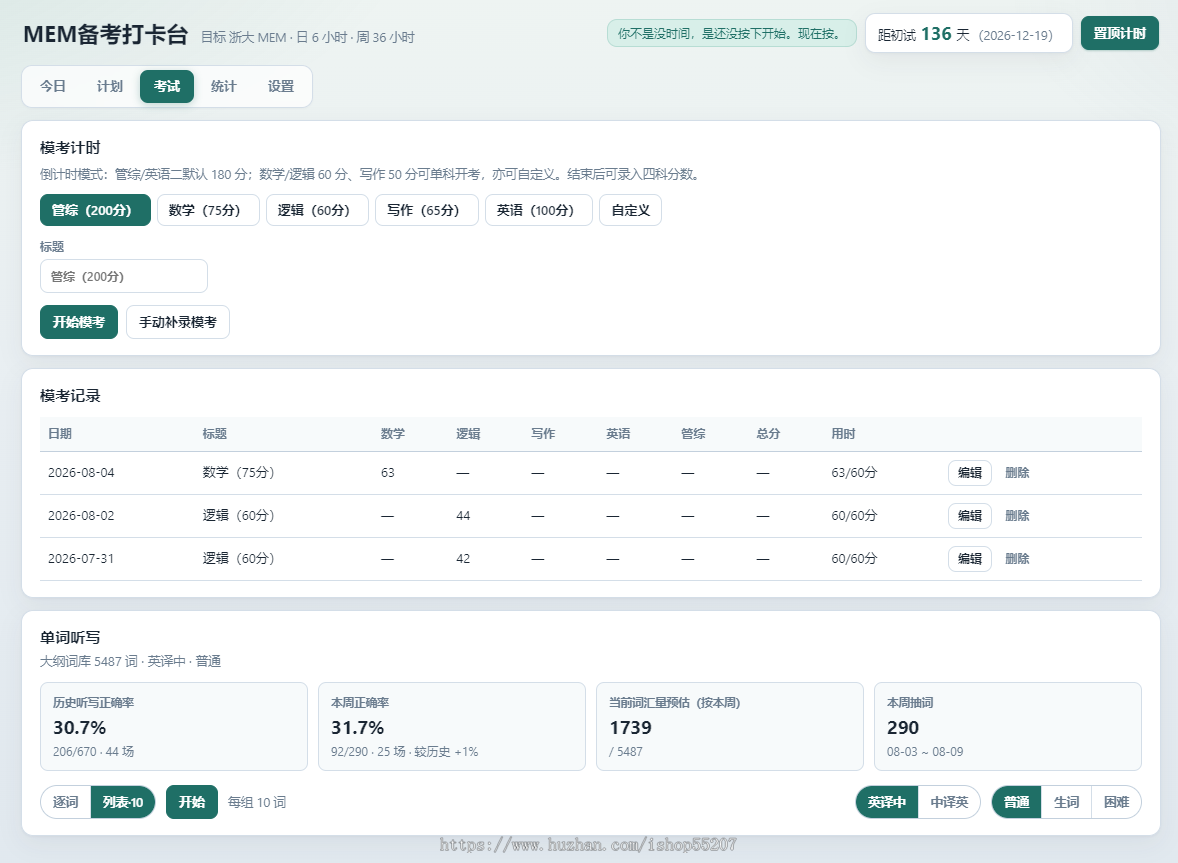Image resolution: width=1178 pixels, height=863 pixels.
Task: Select 困难 difficulty
Action: (1116, 802)
